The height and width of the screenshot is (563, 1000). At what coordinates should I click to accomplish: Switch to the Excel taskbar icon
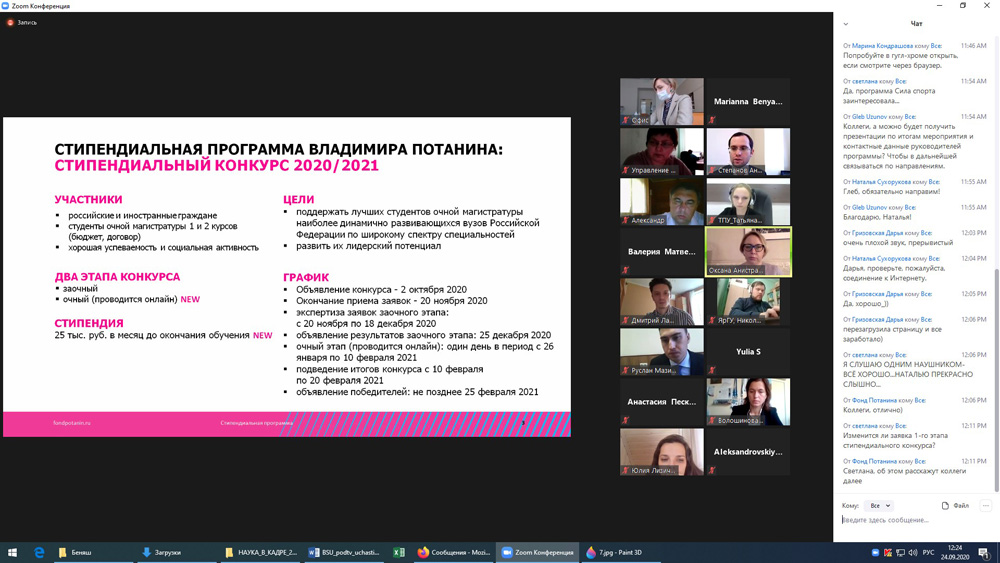click(x=399, y=552)
